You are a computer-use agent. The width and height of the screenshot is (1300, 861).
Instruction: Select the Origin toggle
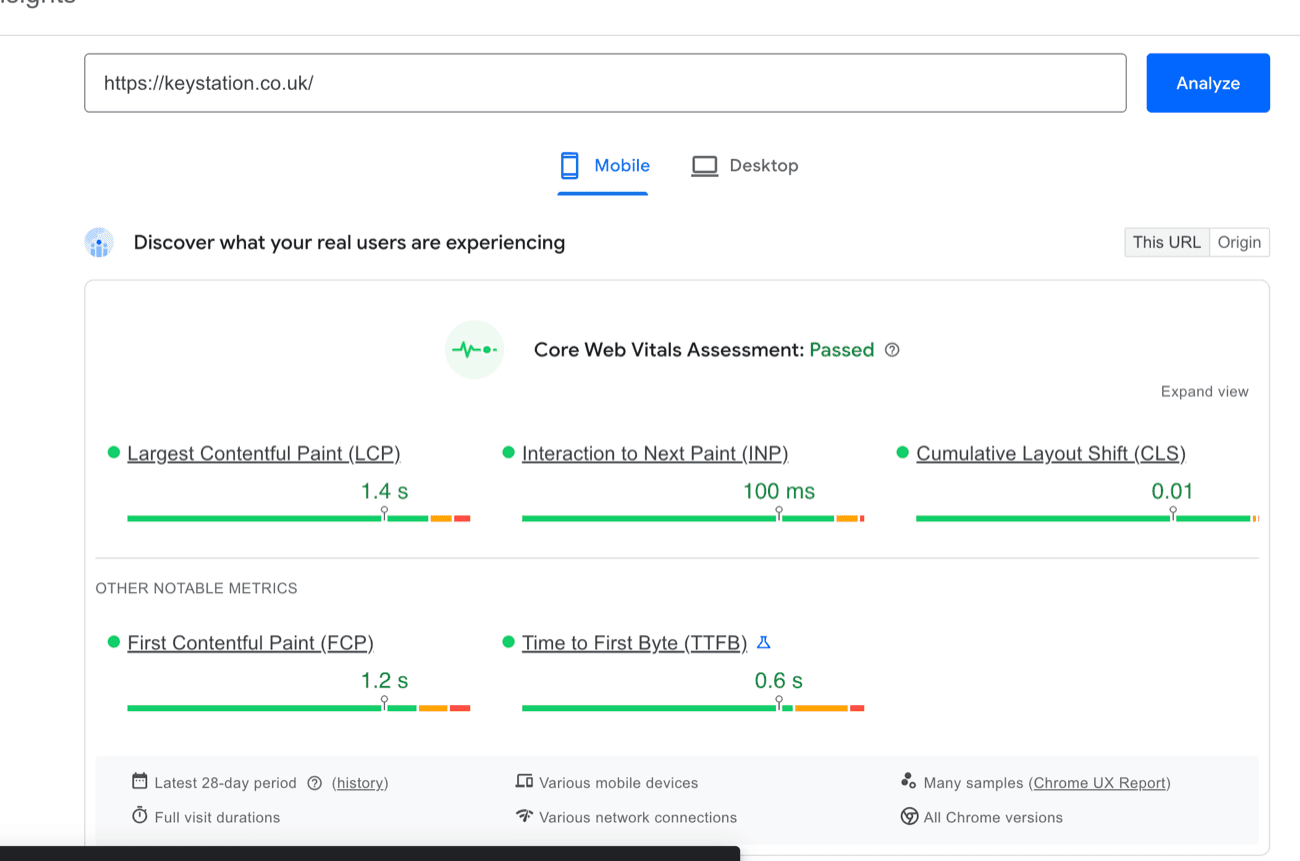click(x=1239, y=242)
